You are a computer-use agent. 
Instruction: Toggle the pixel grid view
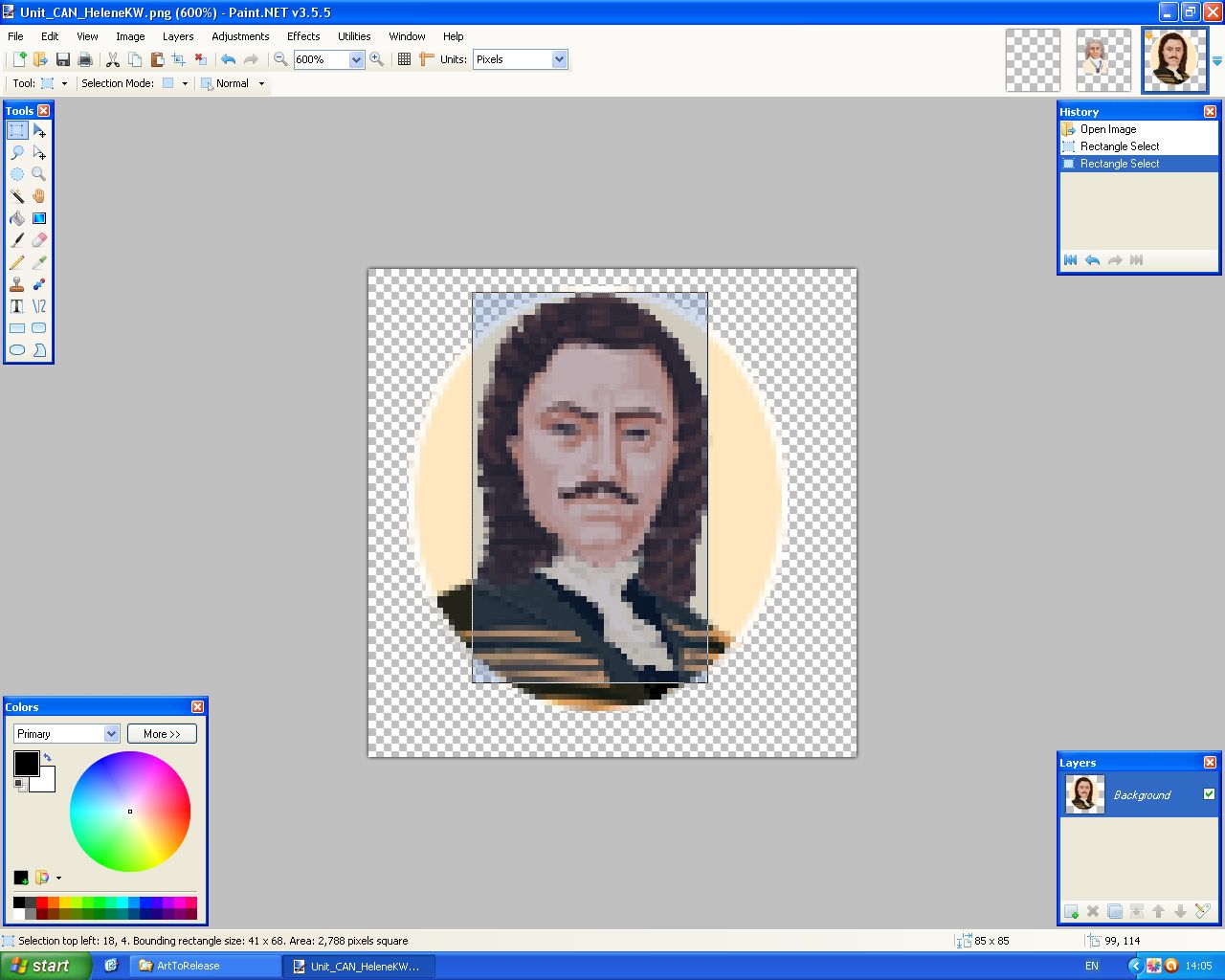click(405, 59)
